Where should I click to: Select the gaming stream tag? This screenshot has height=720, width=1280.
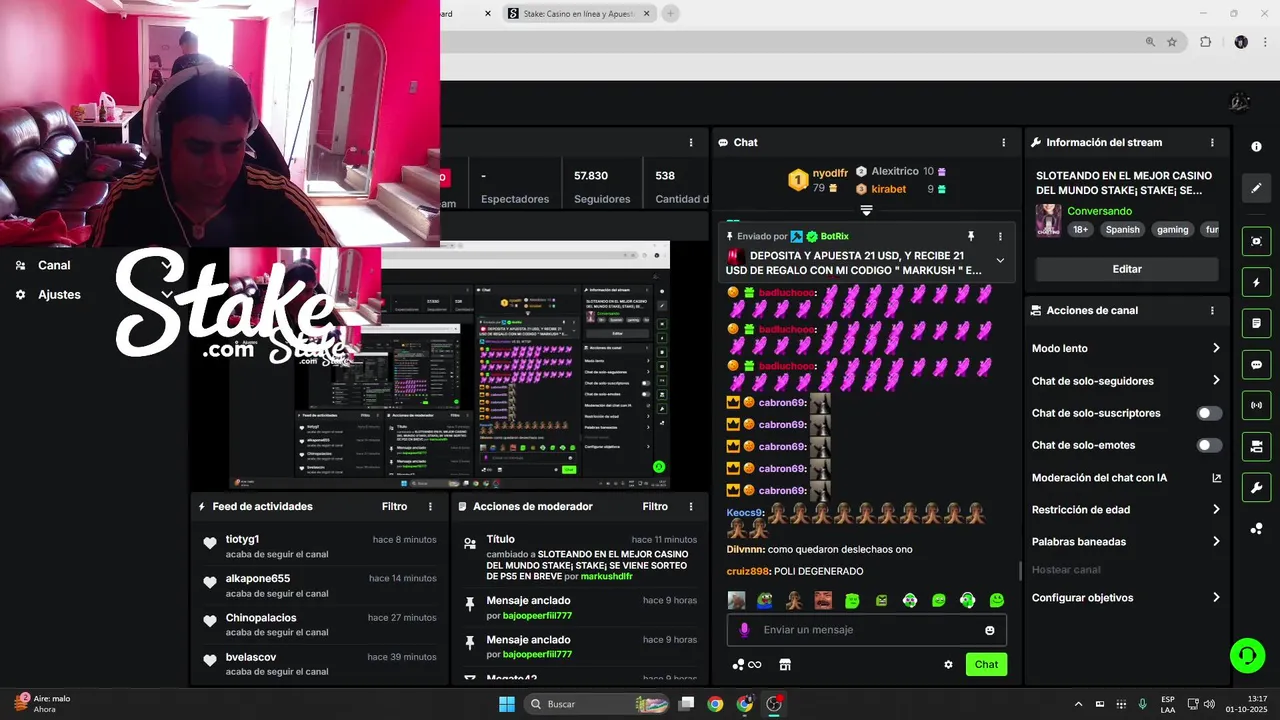(1172, 229)
